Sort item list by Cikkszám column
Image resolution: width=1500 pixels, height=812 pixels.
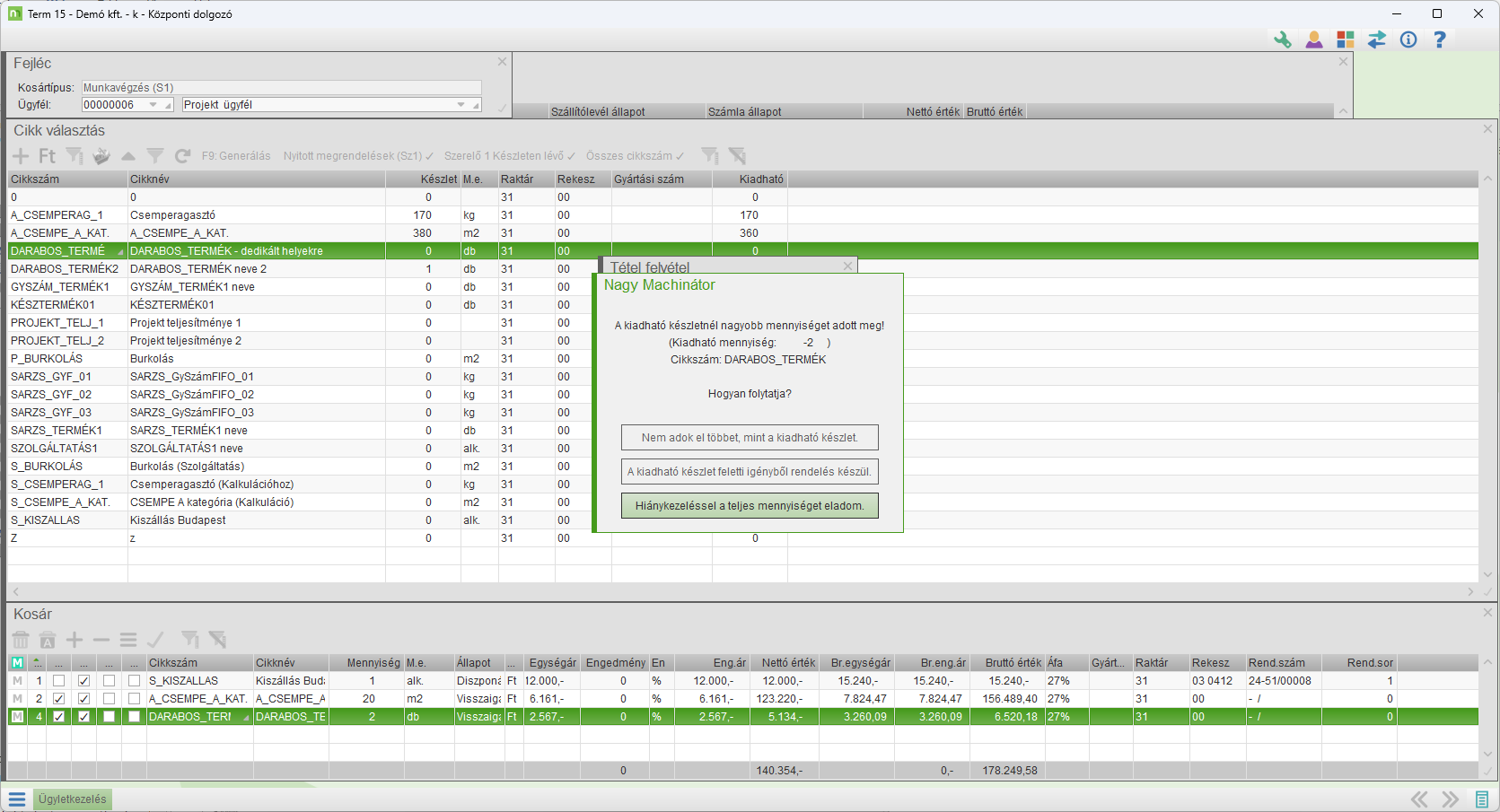point(68,179)
